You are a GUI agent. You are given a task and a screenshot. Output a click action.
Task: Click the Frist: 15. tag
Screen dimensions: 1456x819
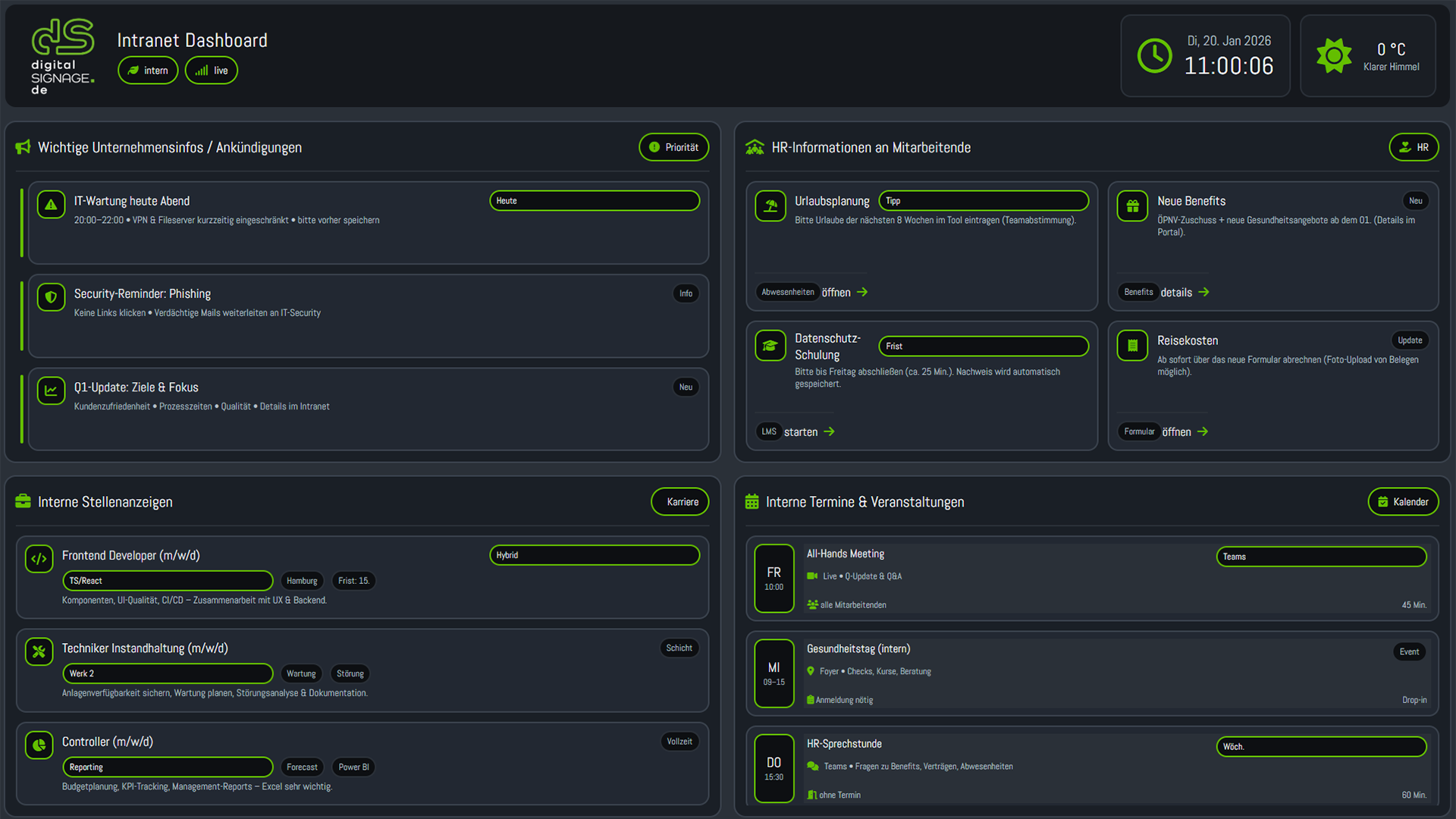tap(353, 581)
